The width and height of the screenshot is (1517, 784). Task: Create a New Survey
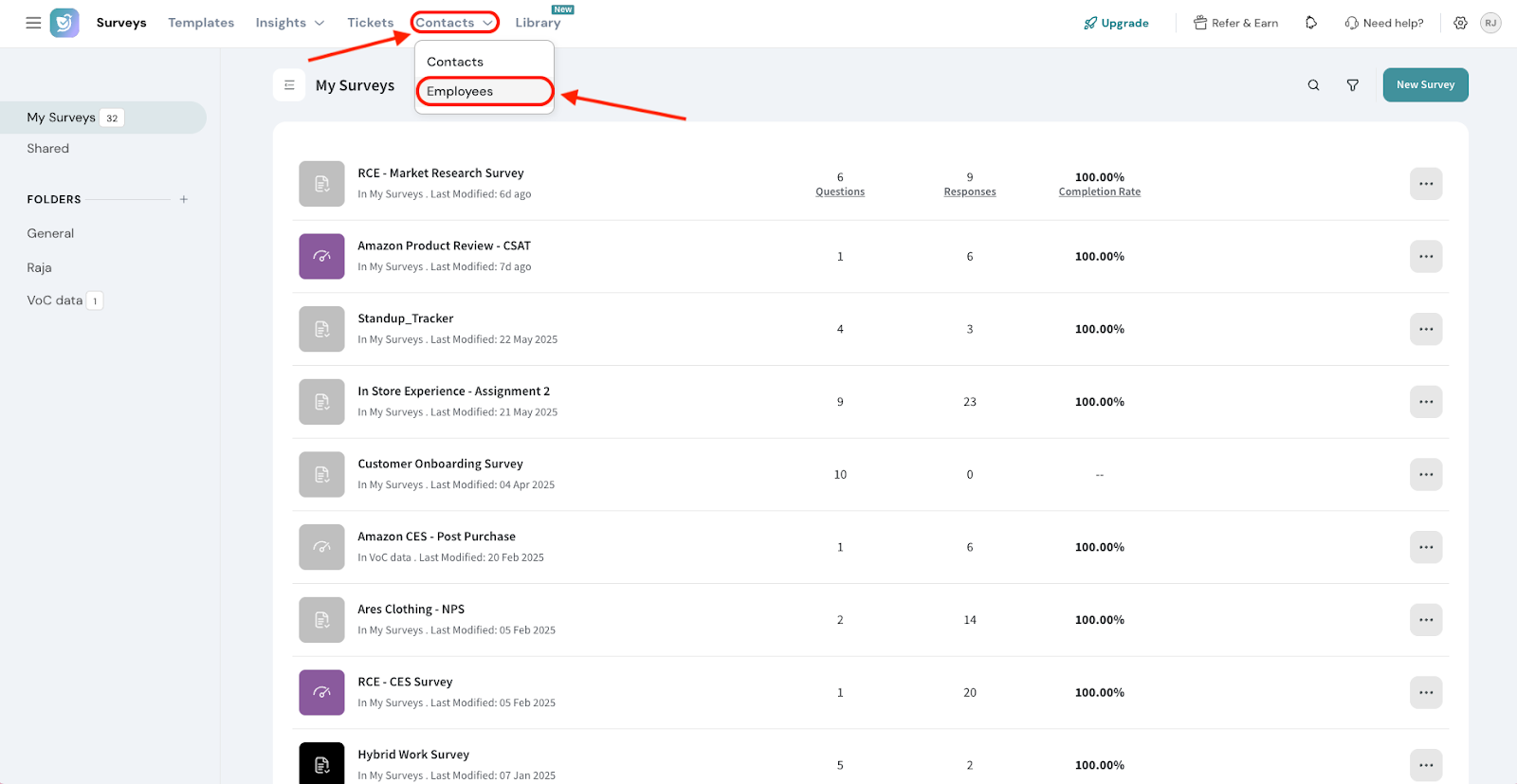1425,84
